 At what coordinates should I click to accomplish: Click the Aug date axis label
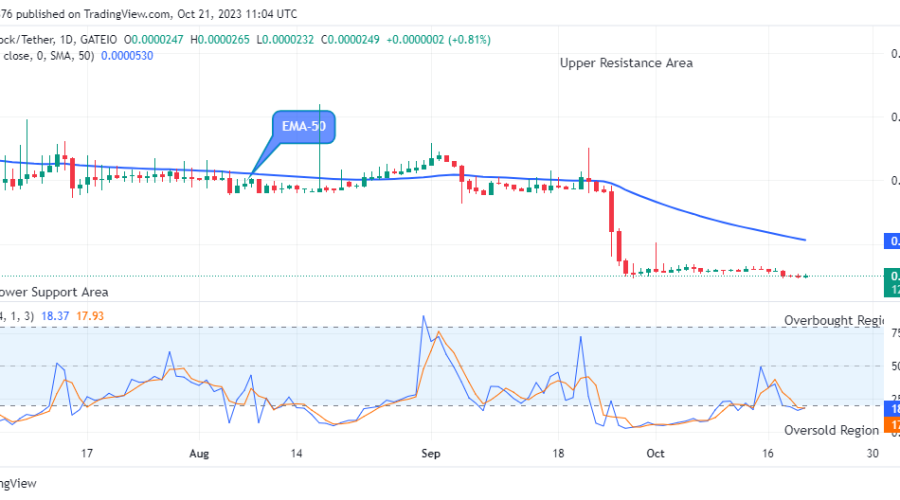pos(199,454)
